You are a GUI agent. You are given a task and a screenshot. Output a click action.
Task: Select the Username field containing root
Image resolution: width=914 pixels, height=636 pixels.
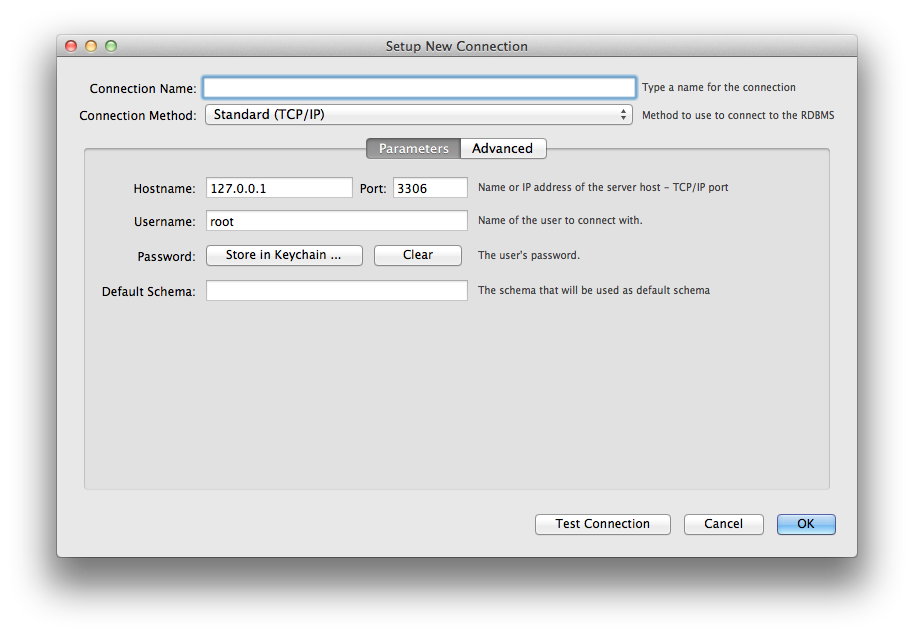pos(337,222)
